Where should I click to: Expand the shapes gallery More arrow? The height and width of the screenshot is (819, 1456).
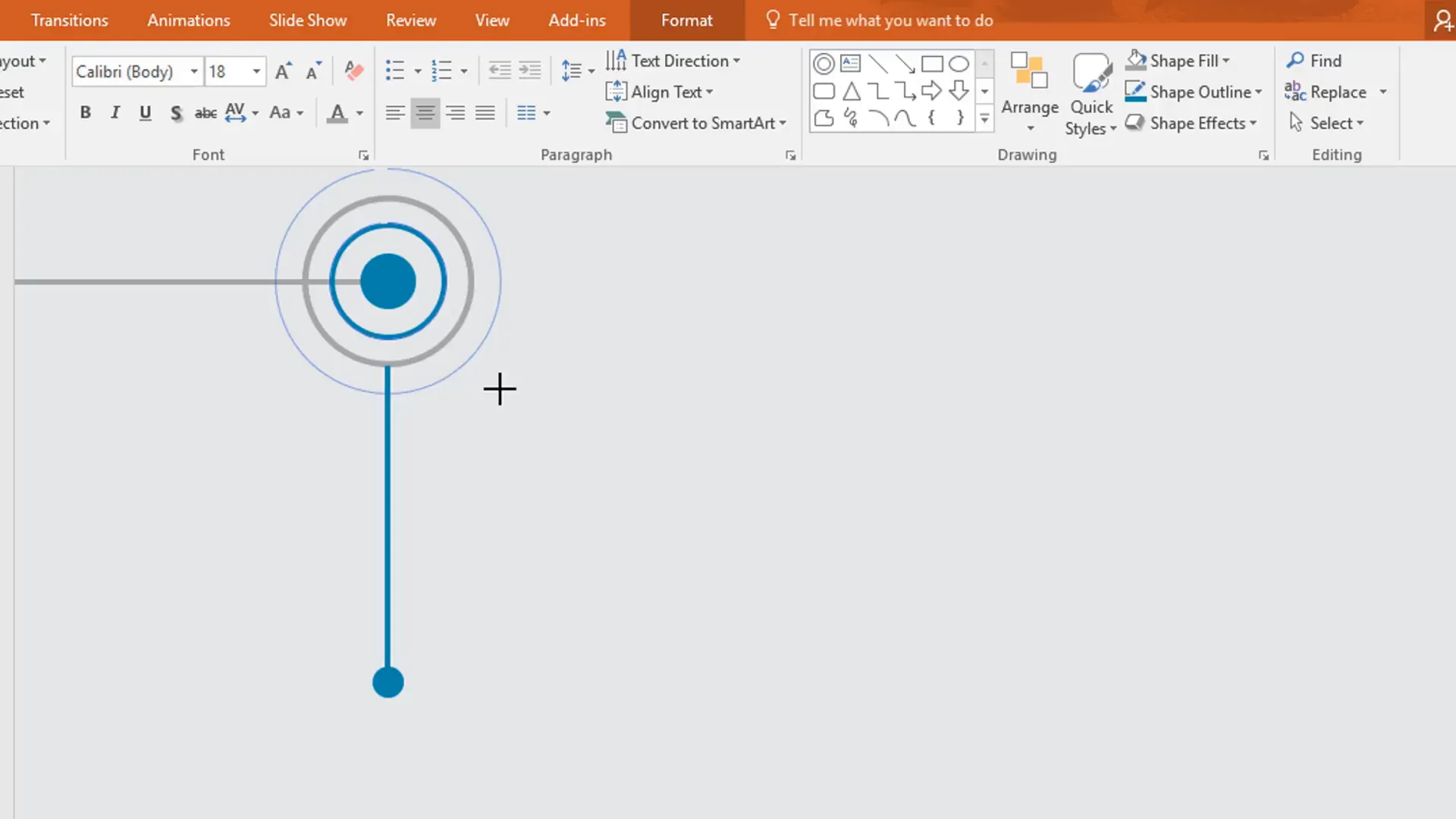984,119
